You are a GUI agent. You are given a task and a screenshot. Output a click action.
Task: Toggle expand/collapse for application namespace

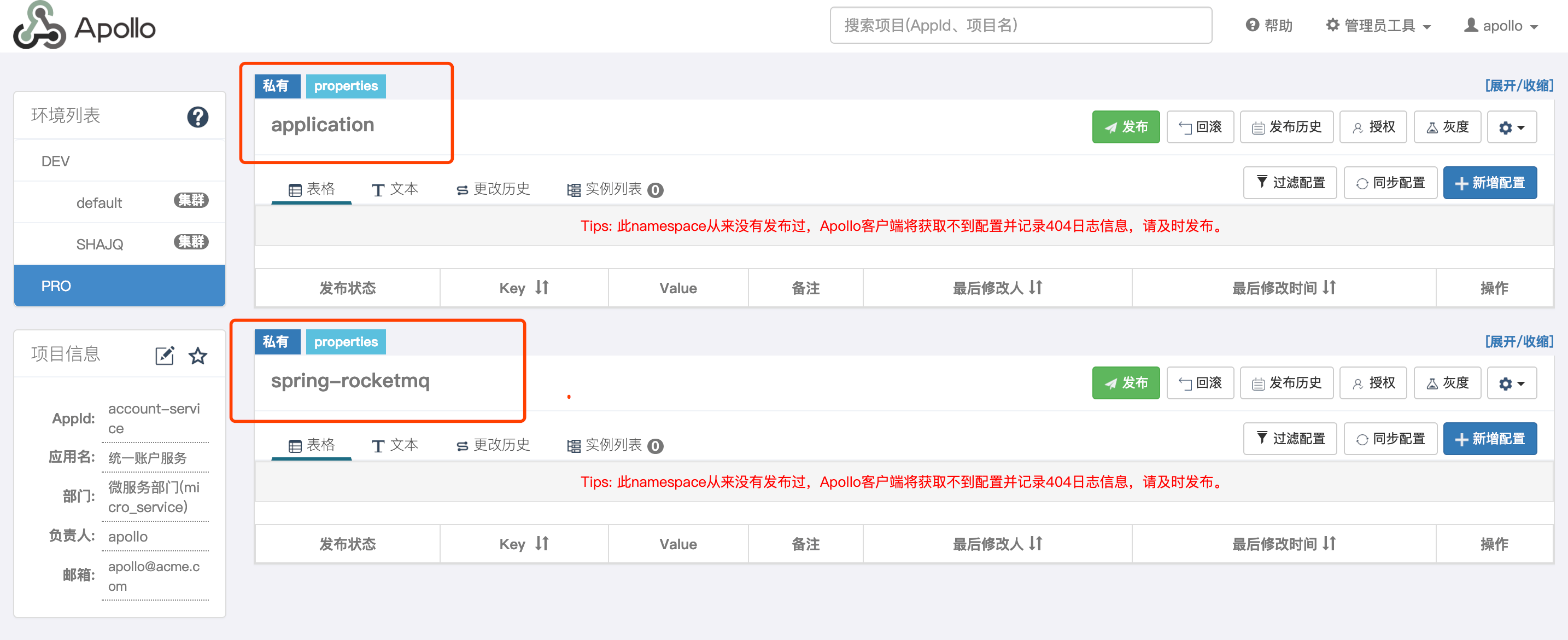coord(1519,85)
